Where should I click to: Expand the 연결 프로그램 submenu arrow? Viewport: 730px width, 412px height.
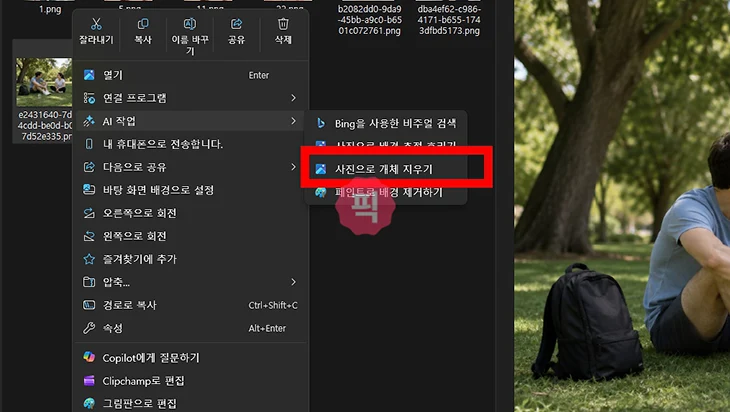[x=293, y=98]
